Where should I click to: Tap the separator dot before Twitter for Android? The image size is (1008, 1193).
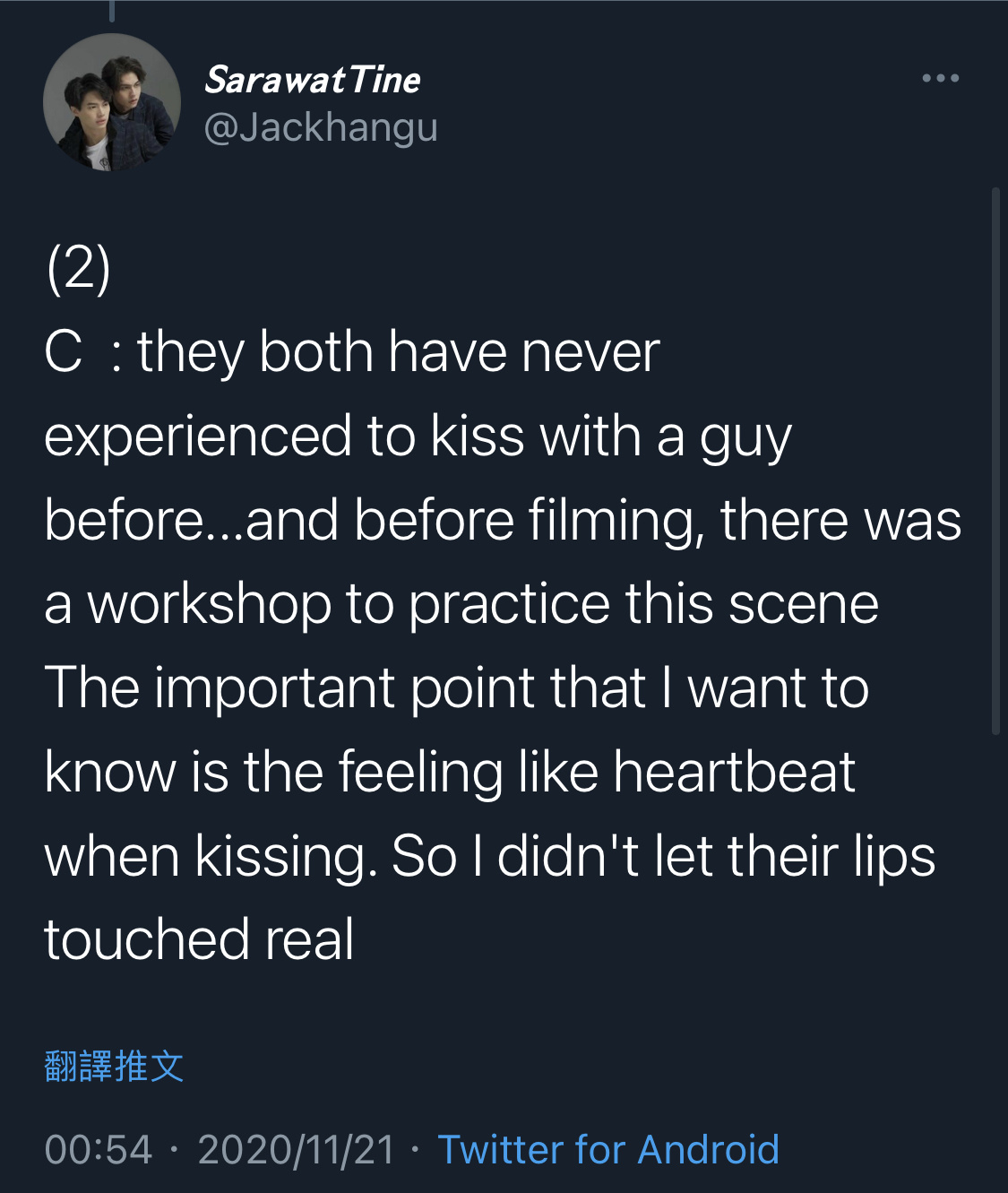point(415,1150)
